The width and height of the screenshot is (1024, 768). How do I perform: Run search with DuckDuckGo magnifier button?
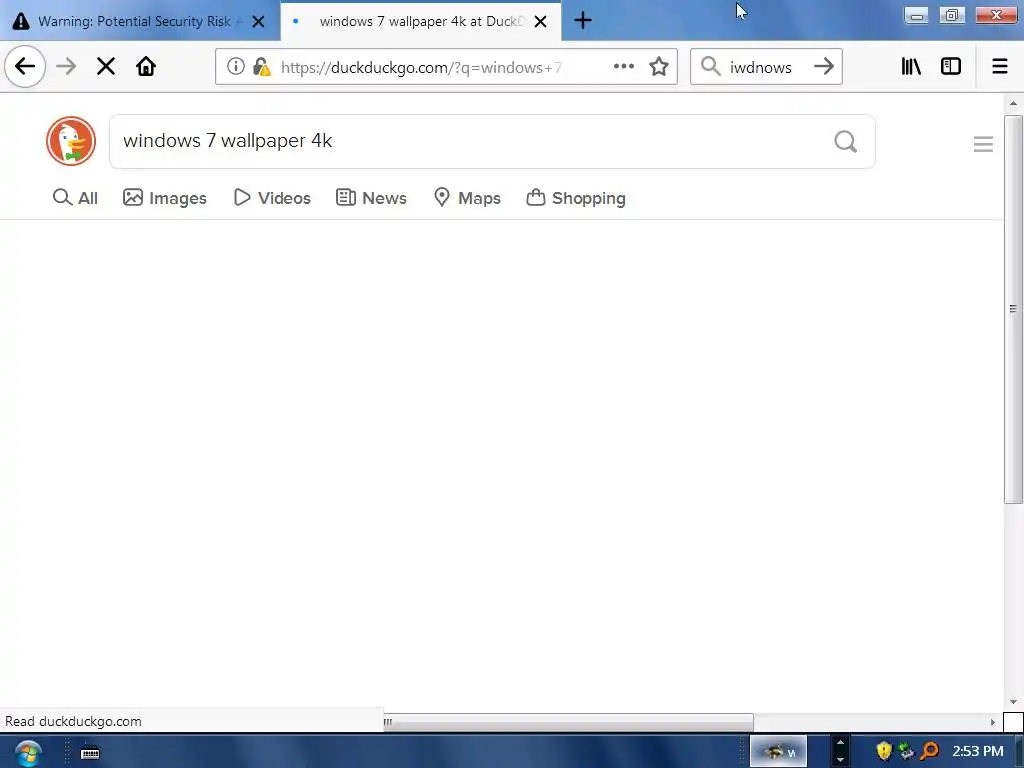pos(846,141)
